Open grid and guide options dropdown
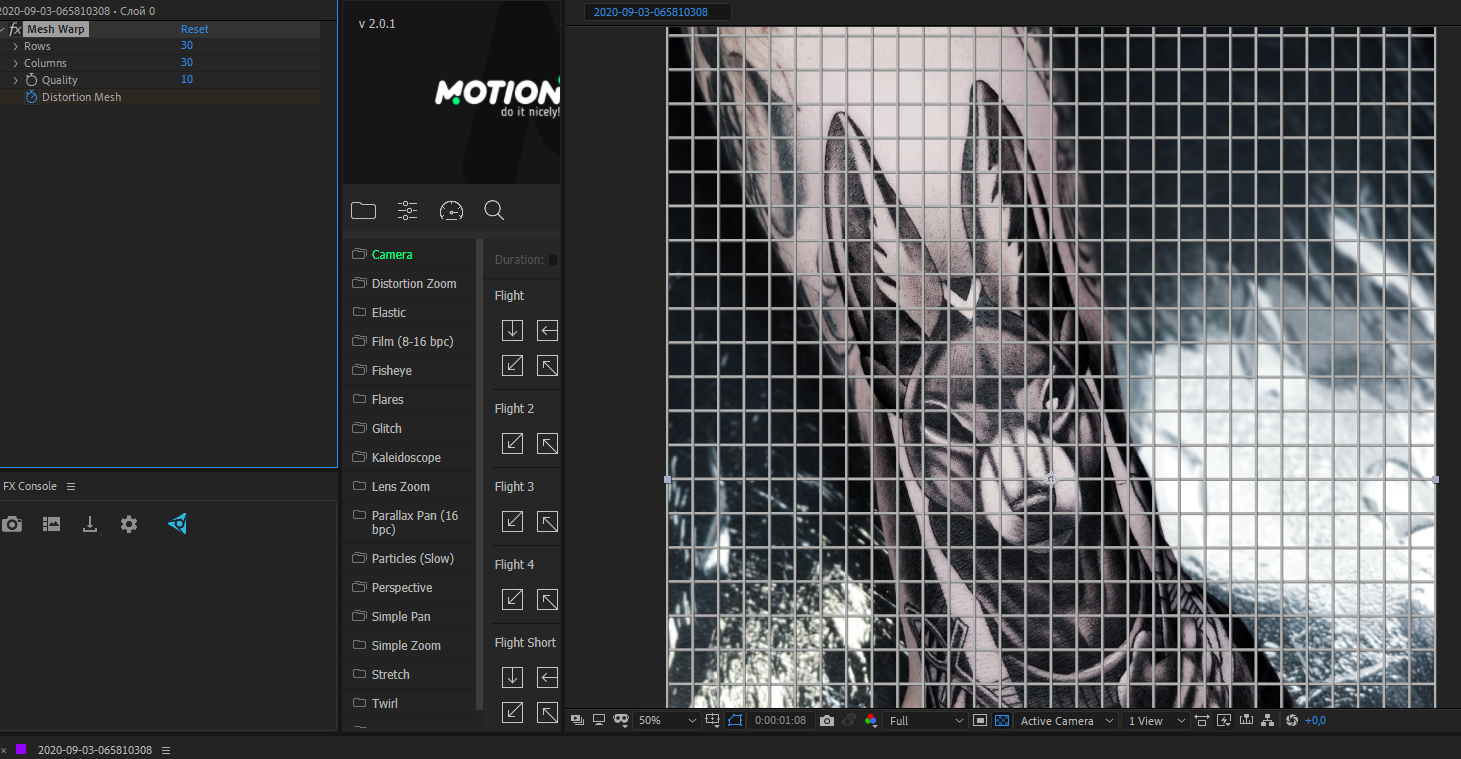Image resolution: width=1461 pixels, height=759 pixels. click(712, 720)
